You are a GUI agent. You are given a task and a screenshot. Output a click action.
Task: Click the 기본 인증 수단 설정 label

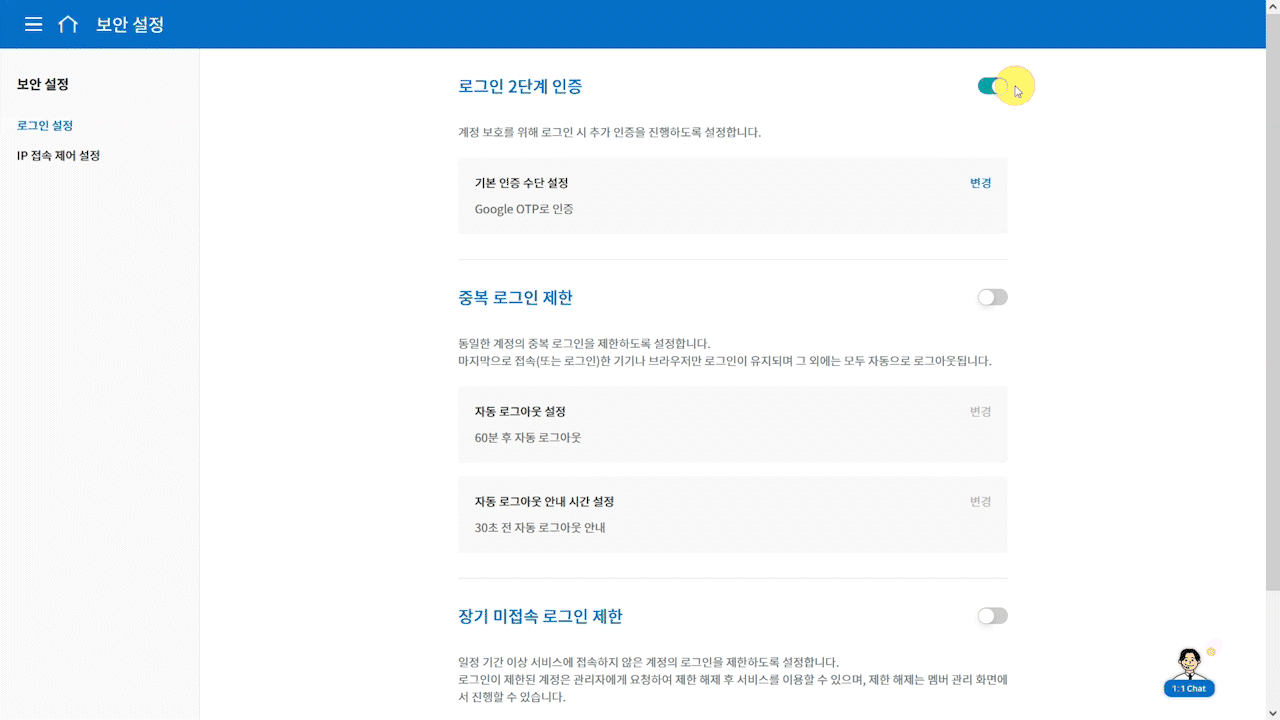click(522, 183)
